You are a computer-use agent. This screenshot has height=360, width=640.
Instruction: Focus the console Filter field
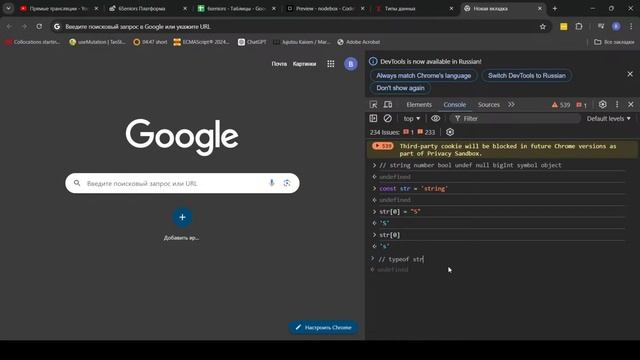click(x=515, y=118)
